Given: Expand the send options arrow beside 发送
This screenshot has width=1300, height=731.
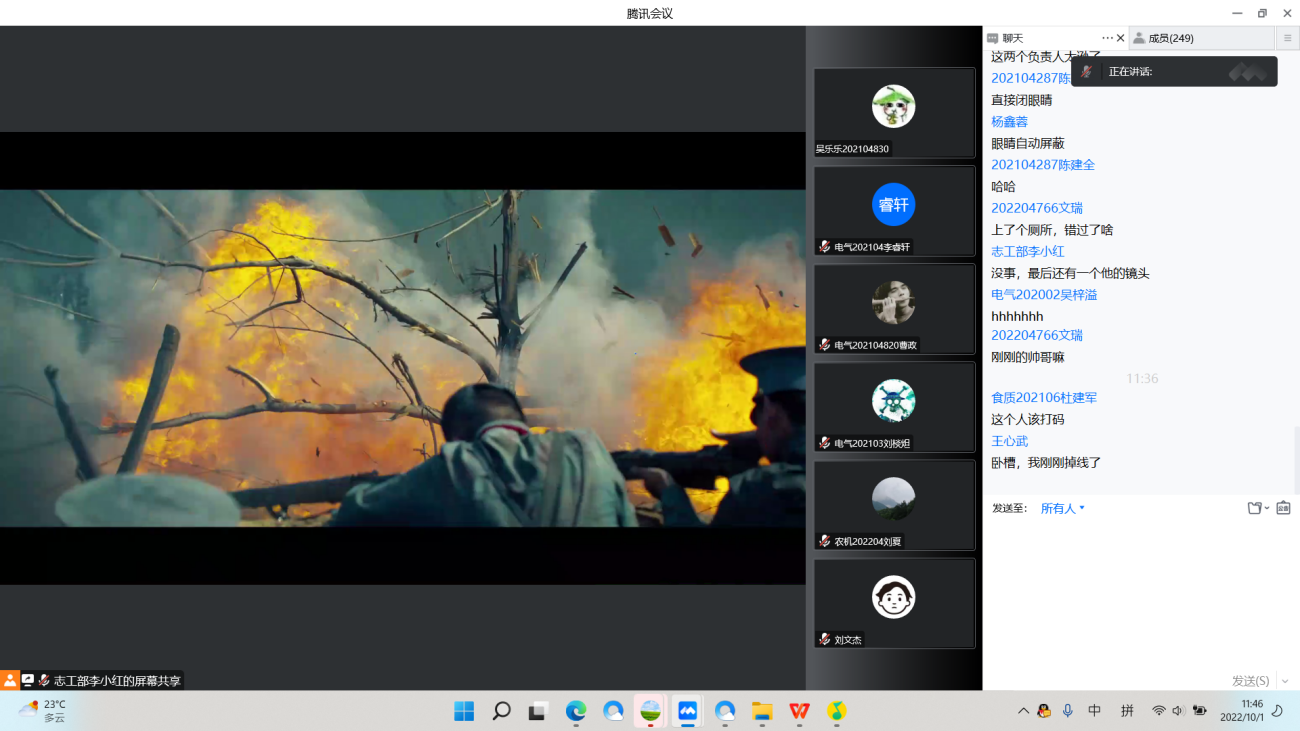Looking at the screenshot, I should tap(1285, 680).
